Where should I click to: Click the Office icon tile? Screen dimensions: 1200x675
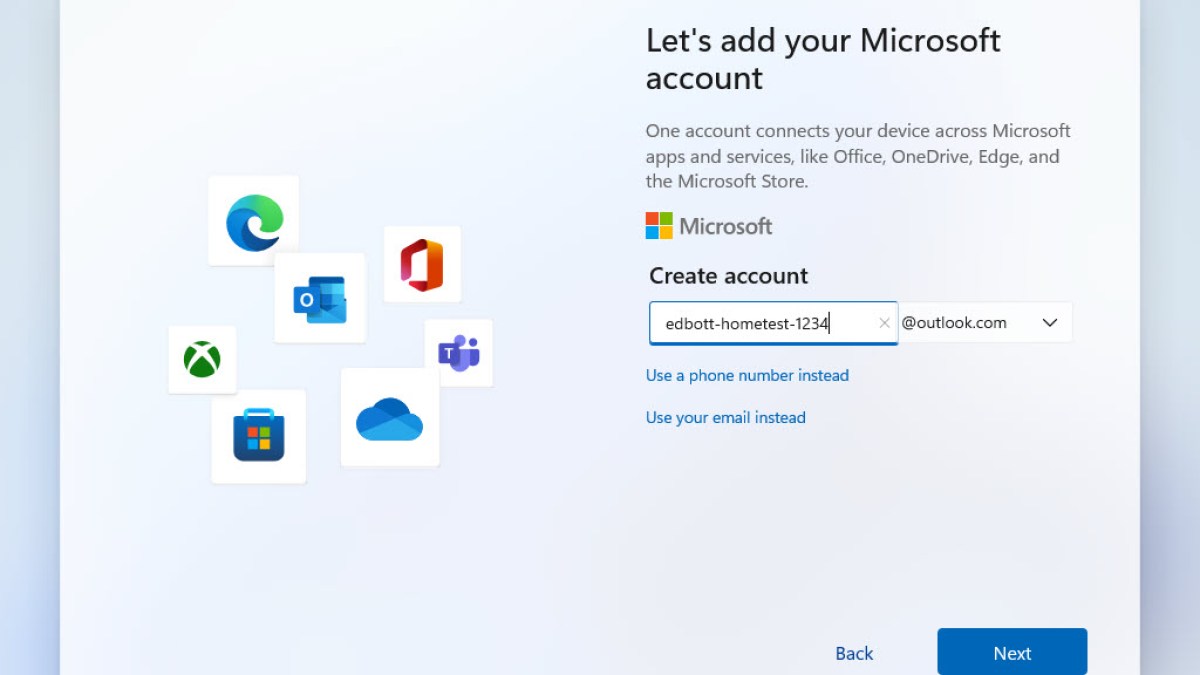[x=422, y=264]
